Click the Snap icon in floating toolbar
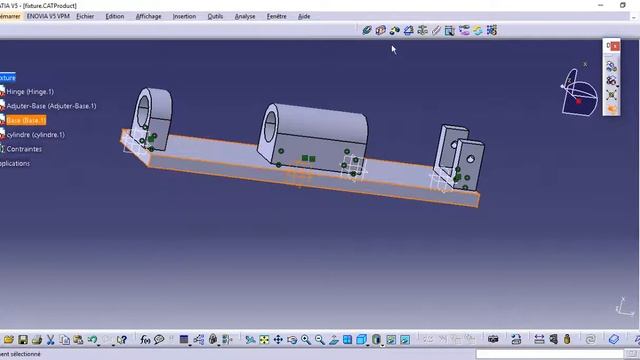 [611, 80]
